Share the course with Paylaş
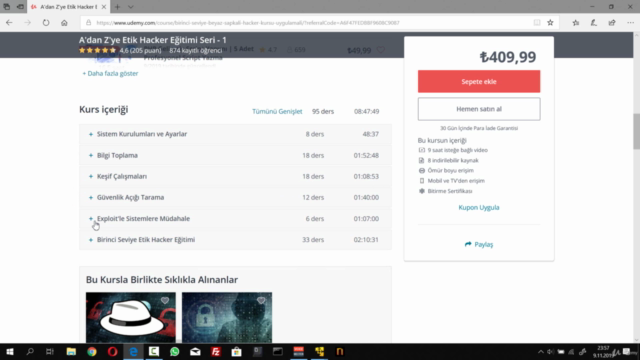 point(479,244)
